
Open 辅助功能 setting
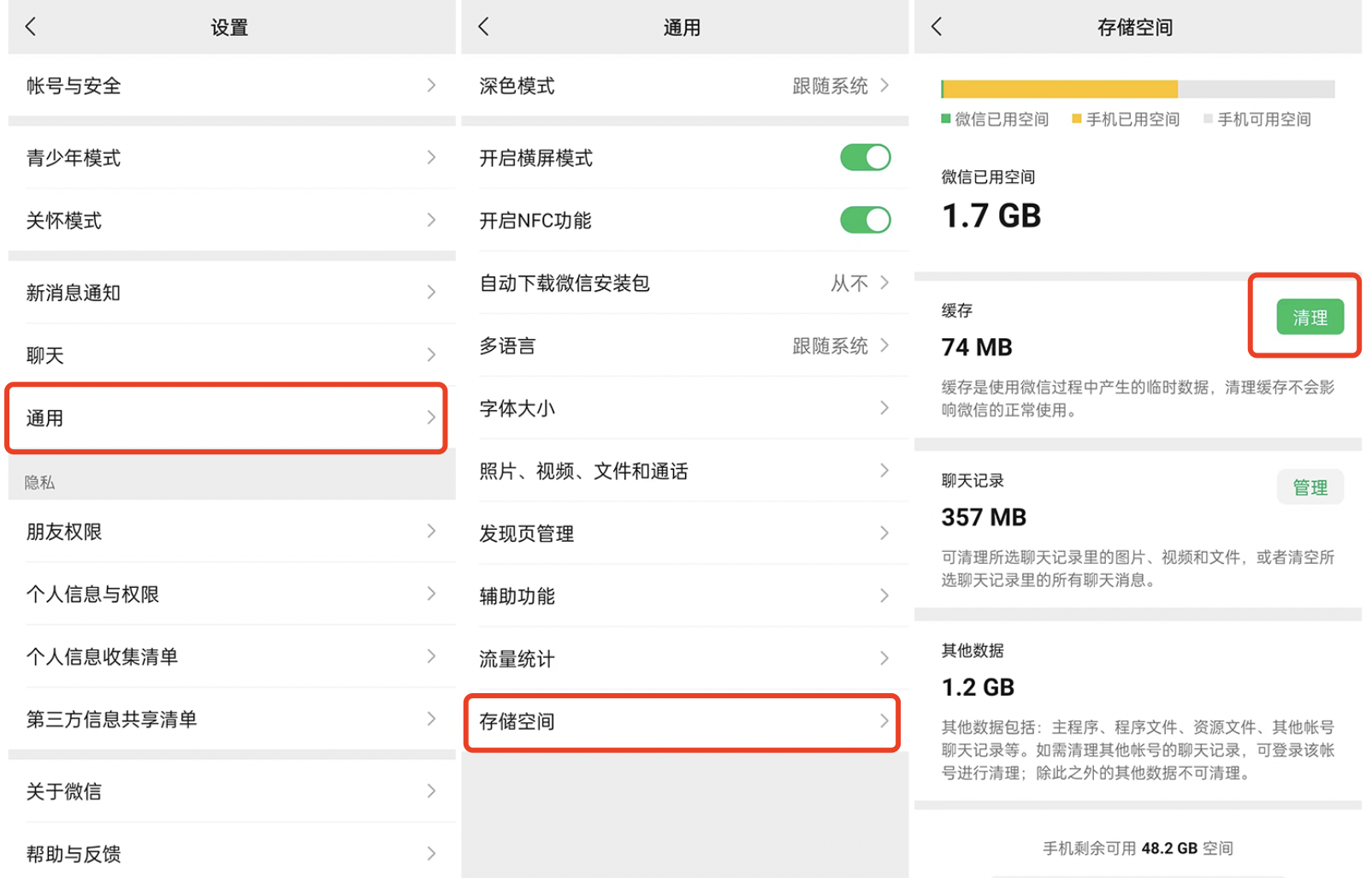coord(684,596)
